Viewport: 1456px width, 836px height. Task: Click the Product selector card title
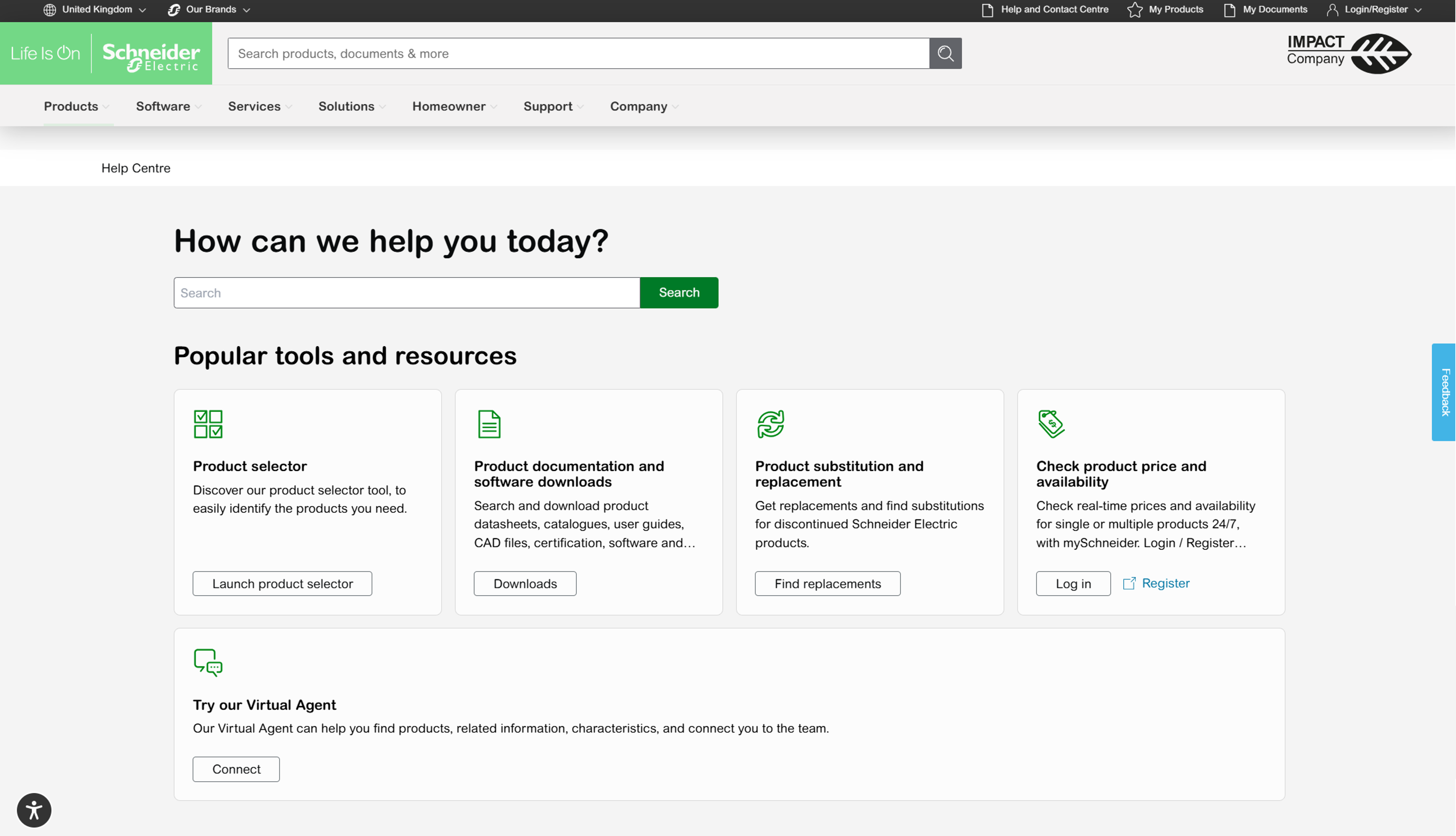(250, 466)
